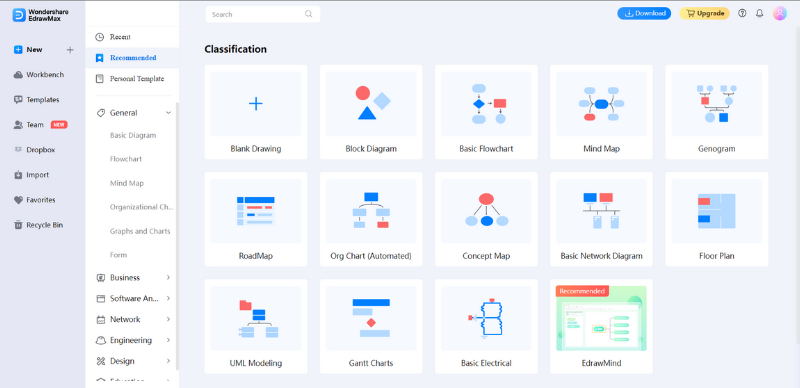Click the Recent clock icon
The image size is (800, 388).
(99, 37)
